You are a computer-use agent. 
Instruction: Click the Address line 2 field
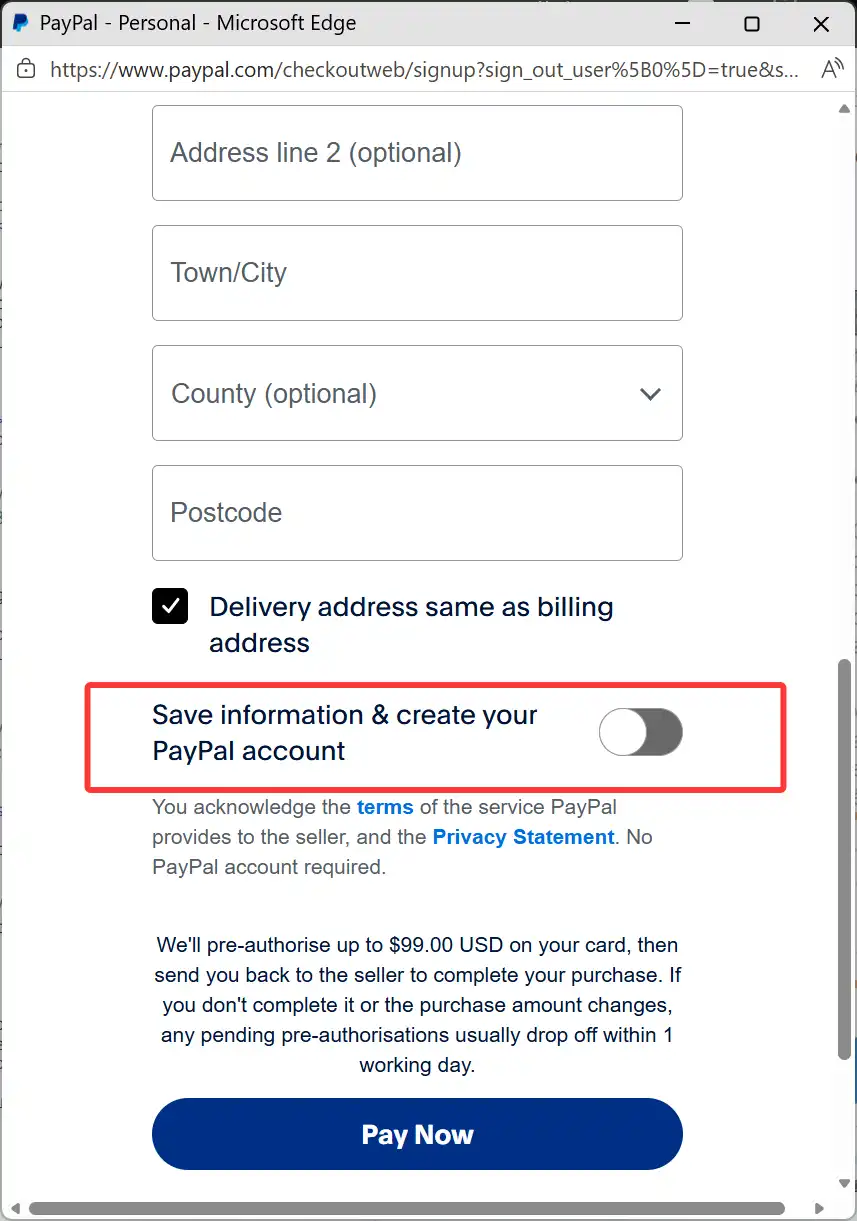pyautogui.click(x=417, y=152)
